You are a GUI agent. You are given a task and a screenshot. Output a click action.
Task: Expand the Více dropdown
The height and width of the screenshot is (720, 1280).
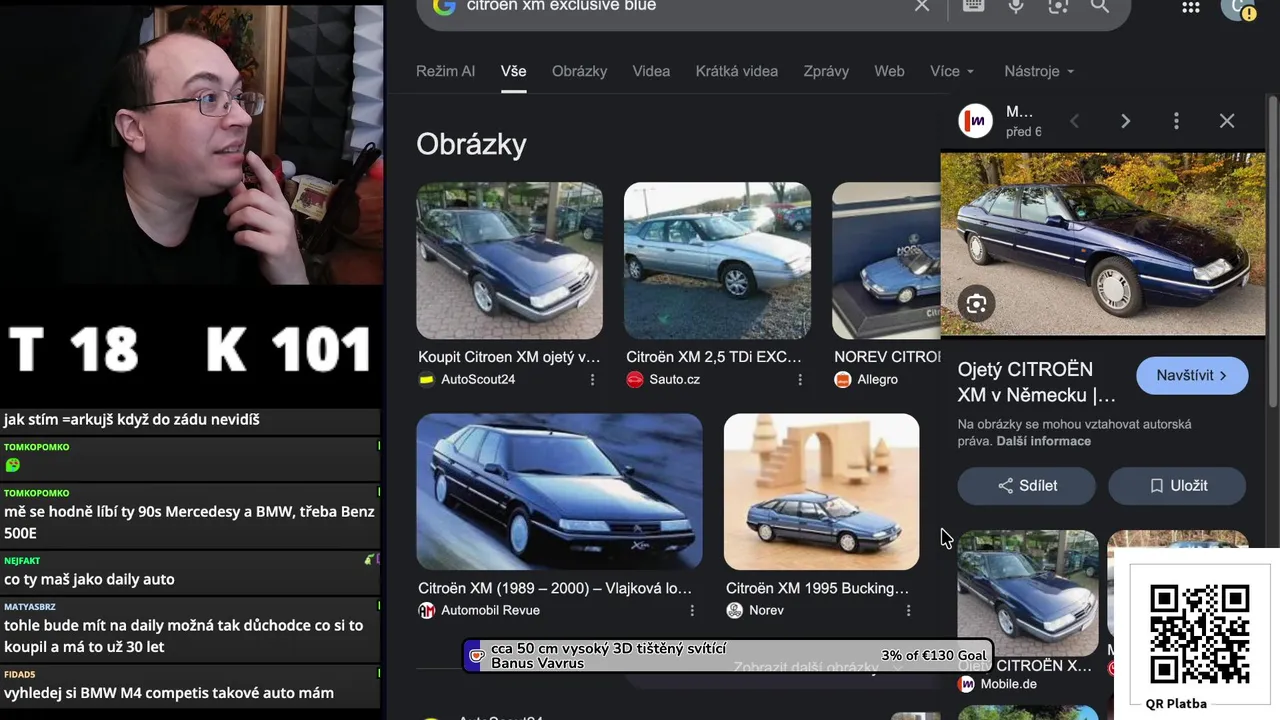pyautogui.click(x=952, y=71)
